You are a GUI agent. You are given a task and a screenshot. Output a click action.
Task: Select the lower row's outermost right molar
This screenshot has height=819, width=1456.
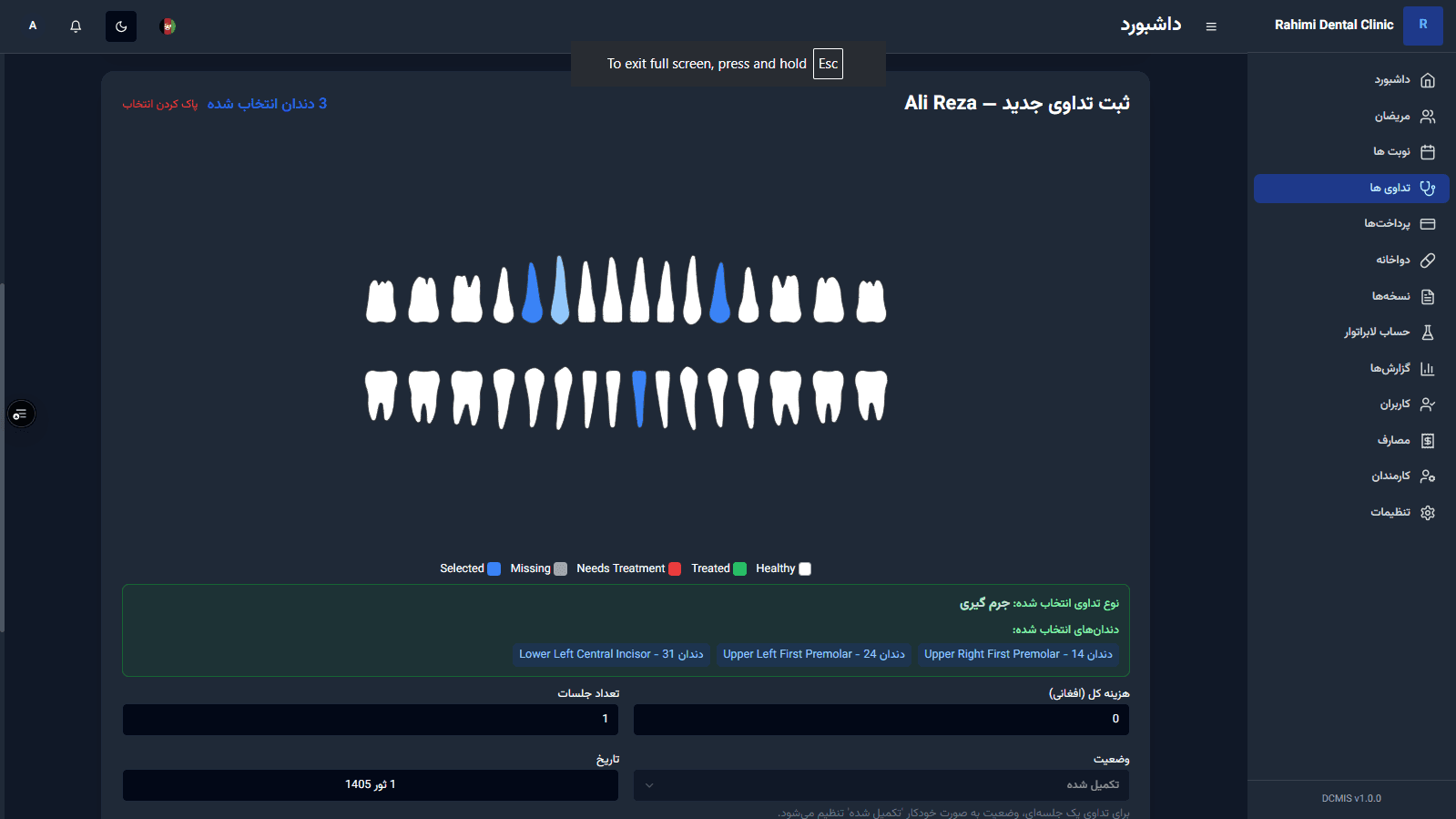(871, 394)
